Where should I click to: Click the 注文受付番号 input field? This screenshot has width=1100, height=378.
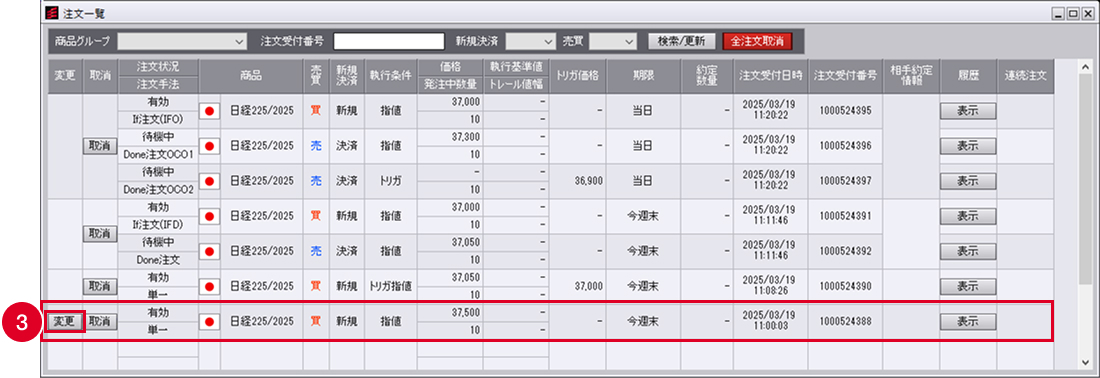389,41
